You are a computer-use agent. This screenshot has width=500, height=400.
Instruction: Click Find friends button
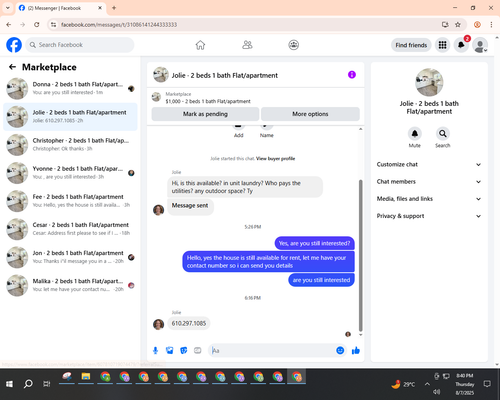coord(411,45)
